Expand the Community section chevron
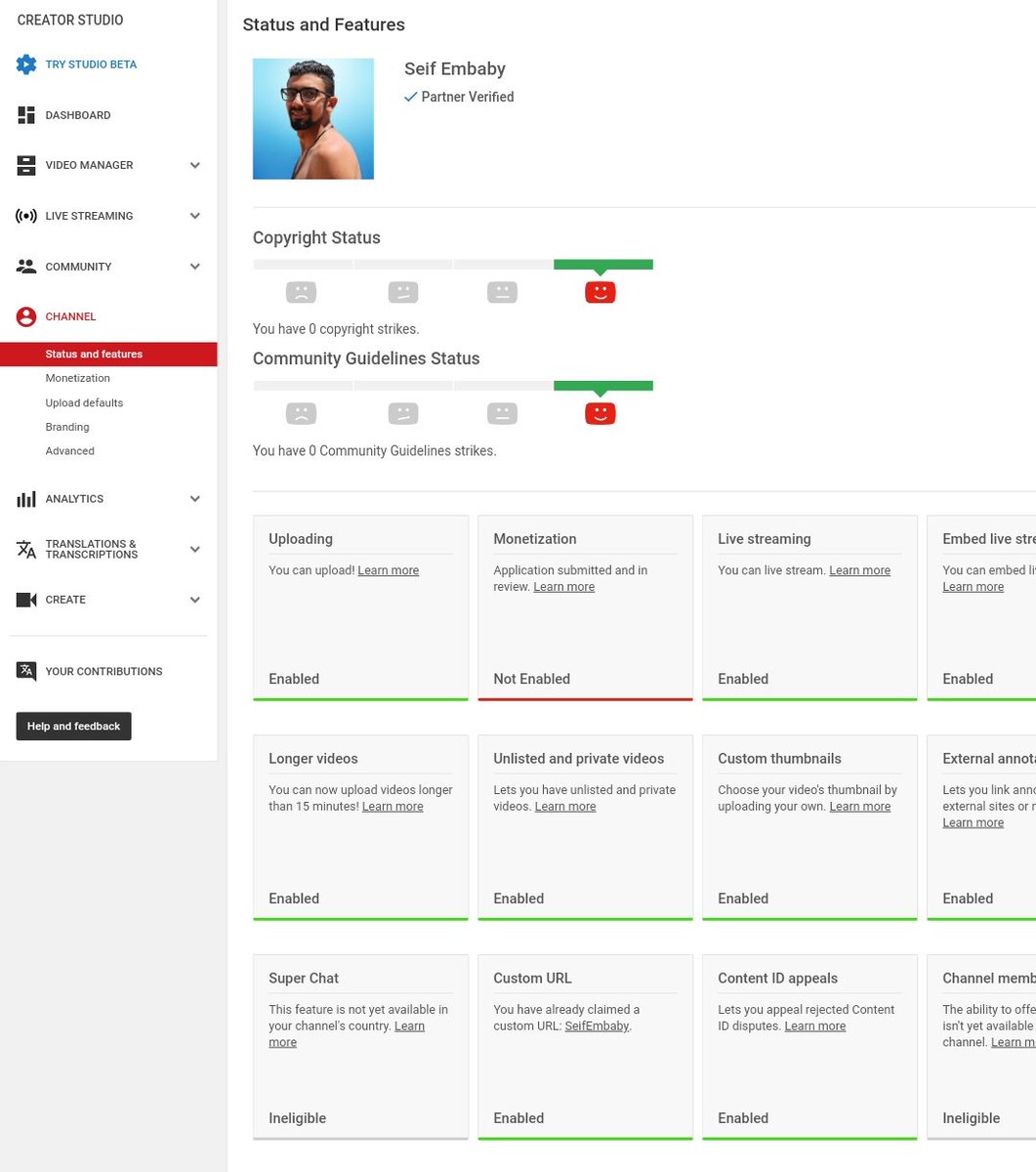Viewport: 1036px width, 1172px height. click(x=195, y=267)
